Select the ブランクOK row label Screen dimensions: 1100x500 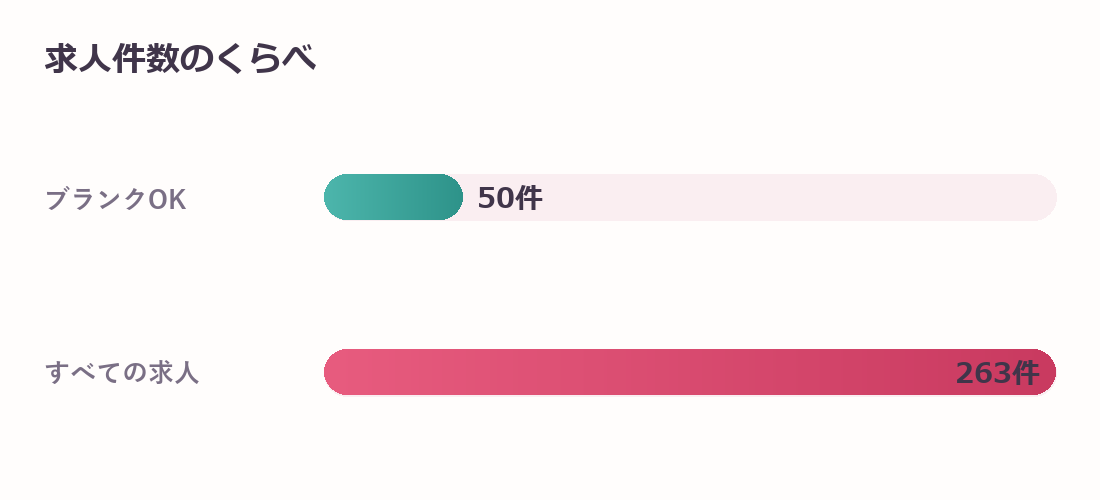[x=116, y=199]
